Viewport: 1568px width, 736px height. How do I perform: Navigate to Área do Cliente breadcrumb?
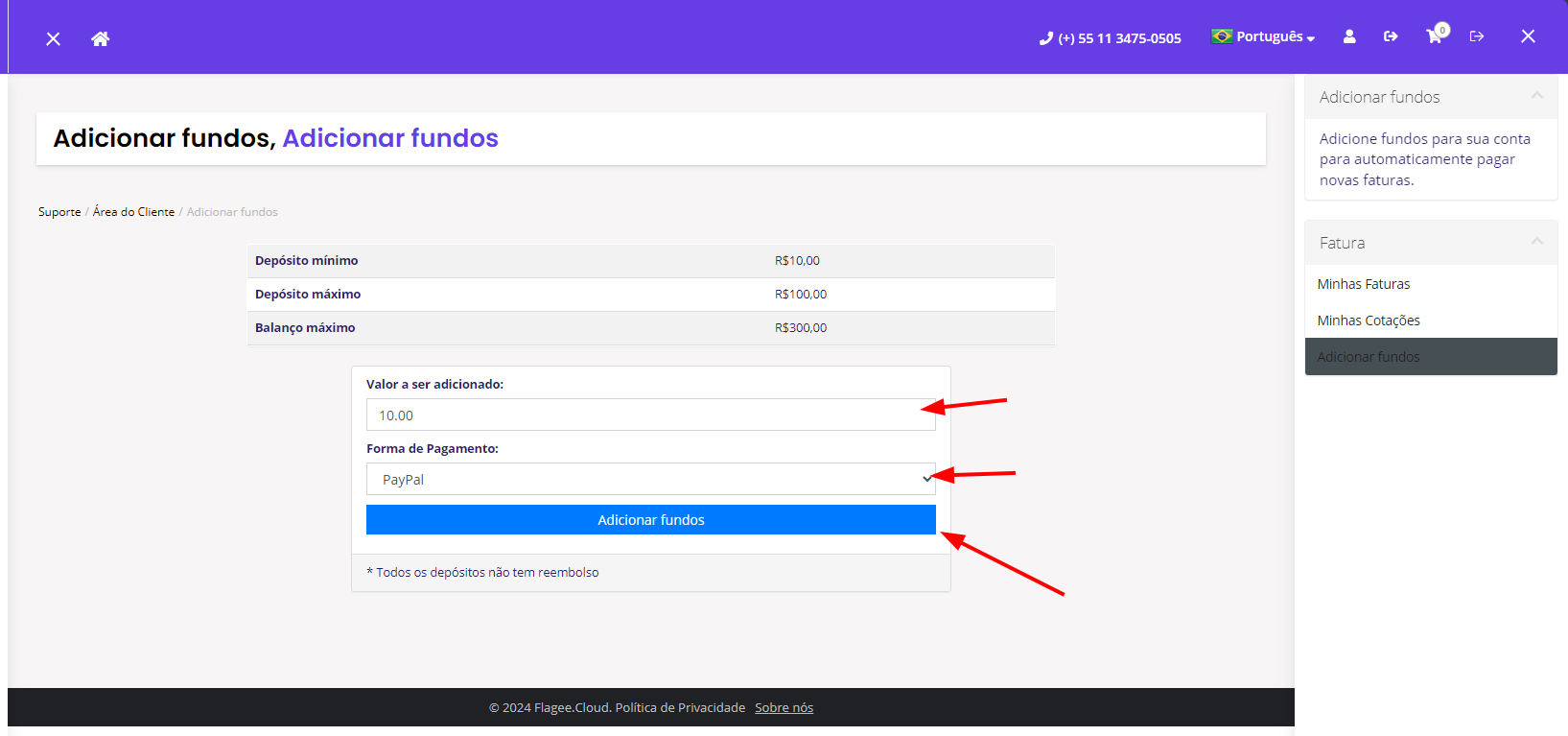pyautogui.click(x=133, y=212)
